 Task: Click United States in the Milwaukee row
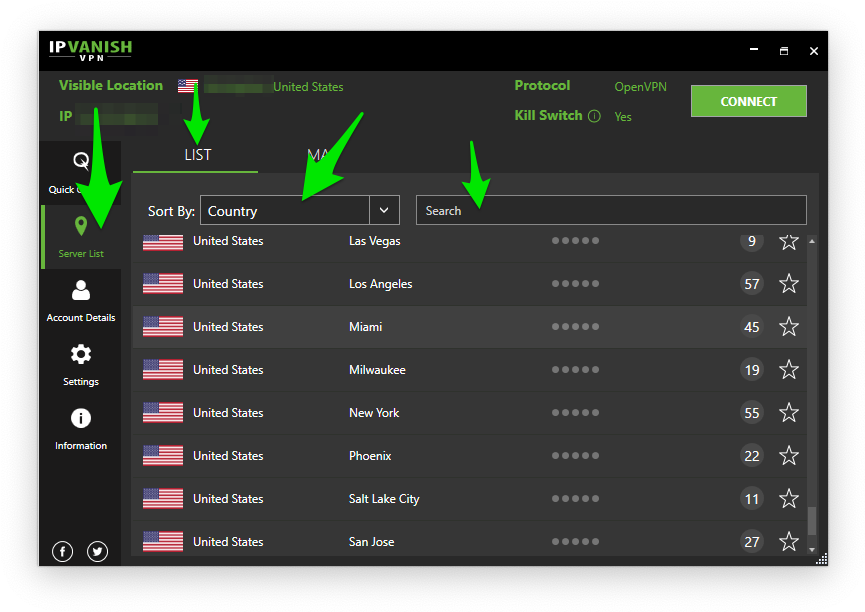point(228,370)
